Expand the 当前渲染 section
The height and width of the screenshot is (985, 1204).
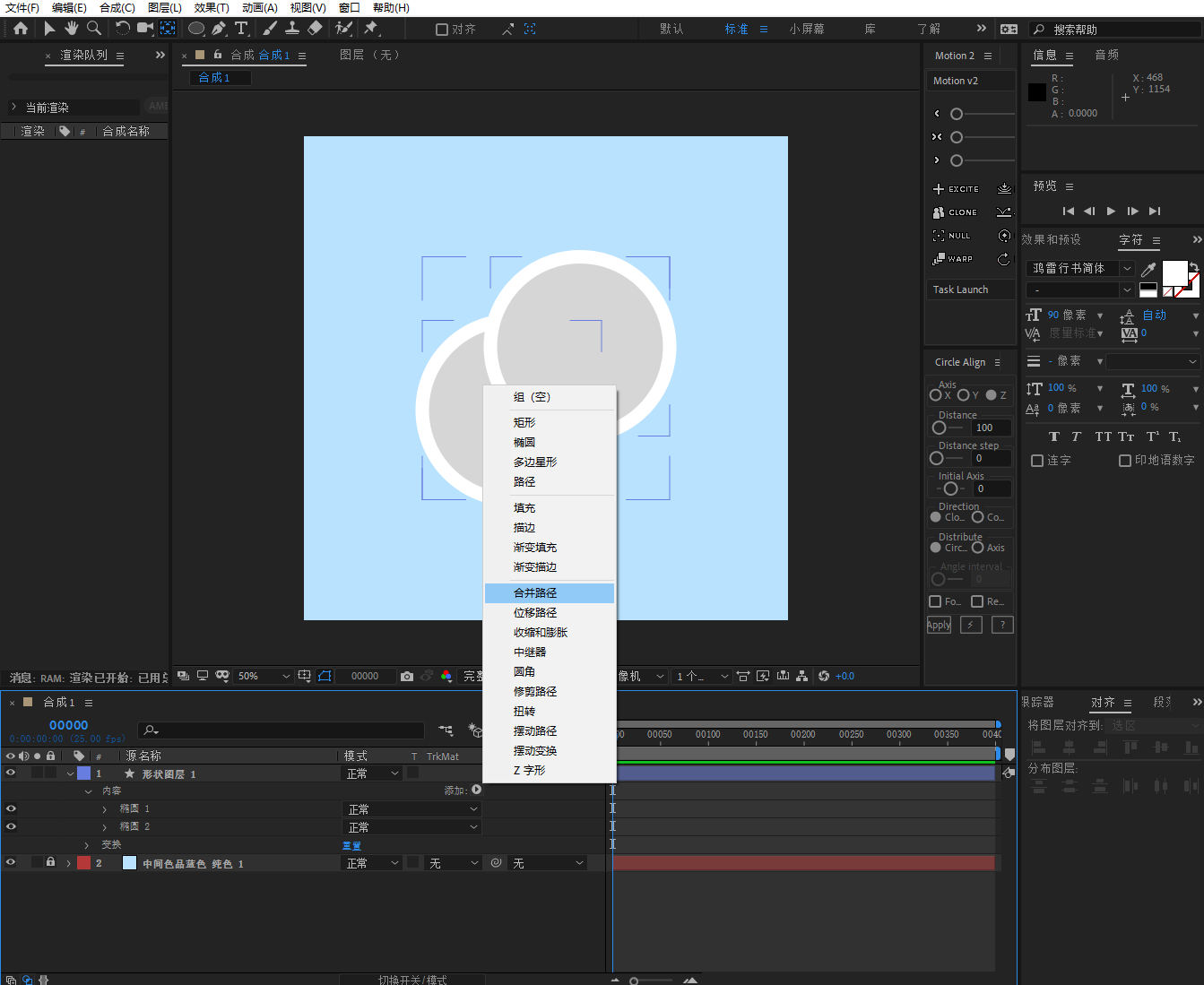[x=14, y=107]
